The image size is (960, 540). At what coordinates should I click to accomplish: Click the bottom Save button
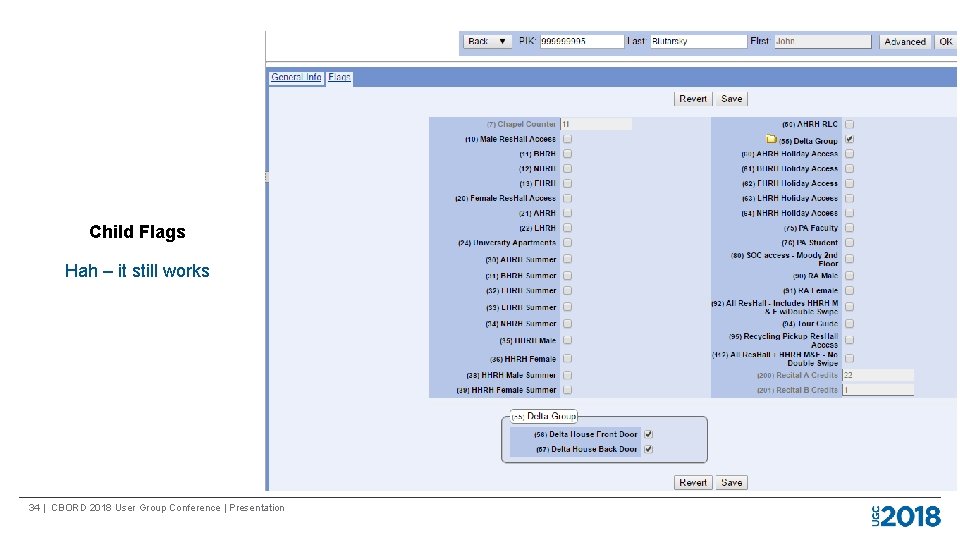pos(731,482)
